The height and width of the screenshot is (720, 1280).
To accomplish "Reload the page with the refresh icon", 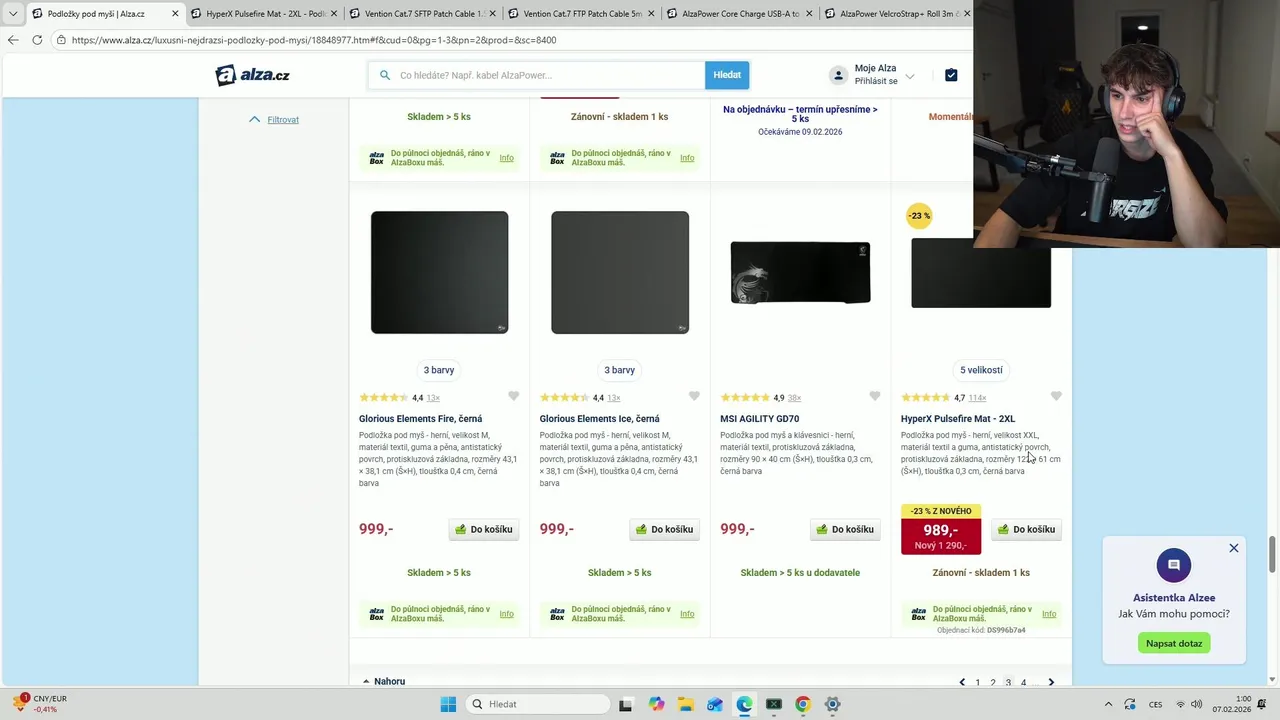I will [x=37, y=40].
